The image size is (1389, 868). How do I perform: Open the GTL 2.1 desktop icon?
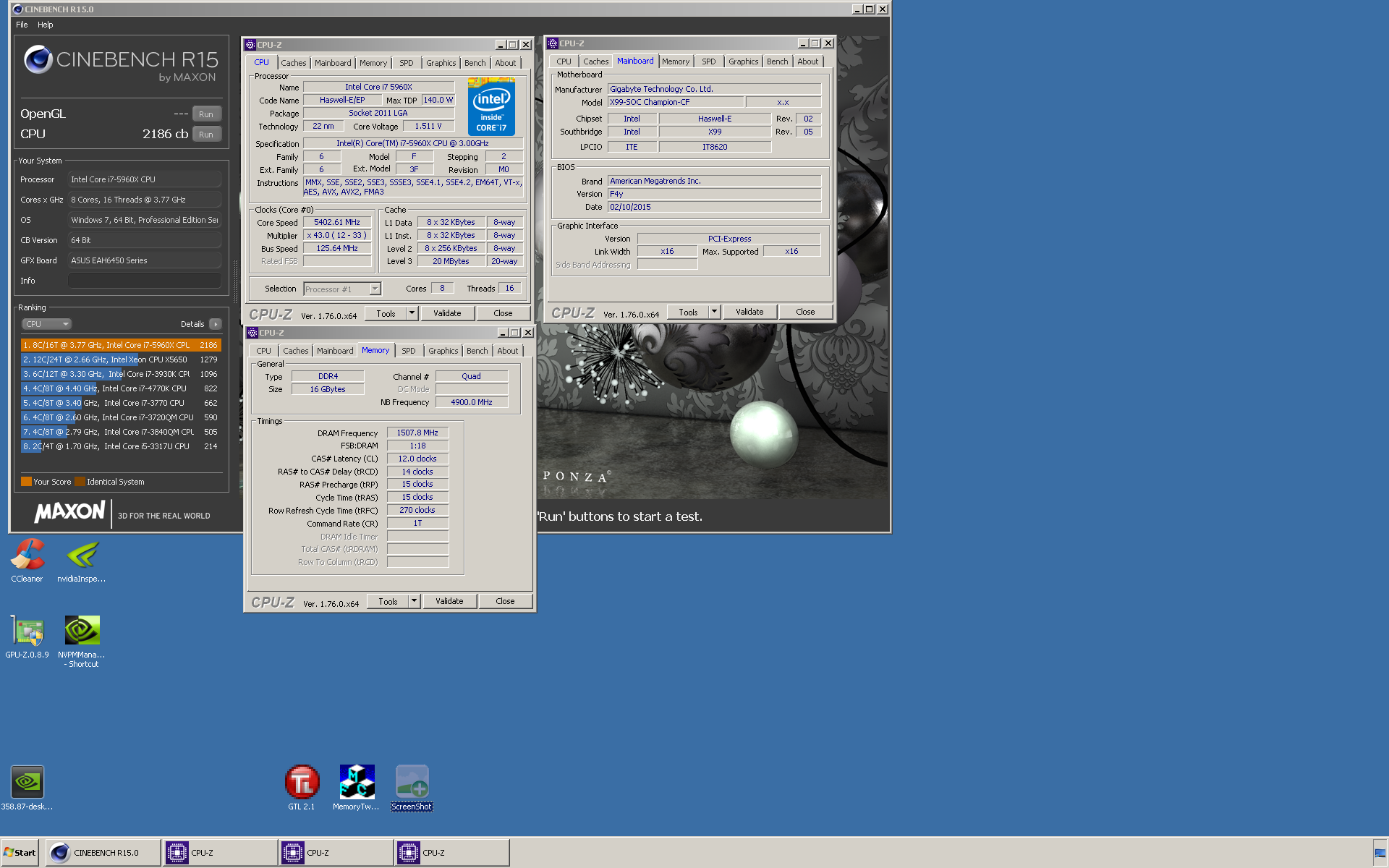pos(302,788)
